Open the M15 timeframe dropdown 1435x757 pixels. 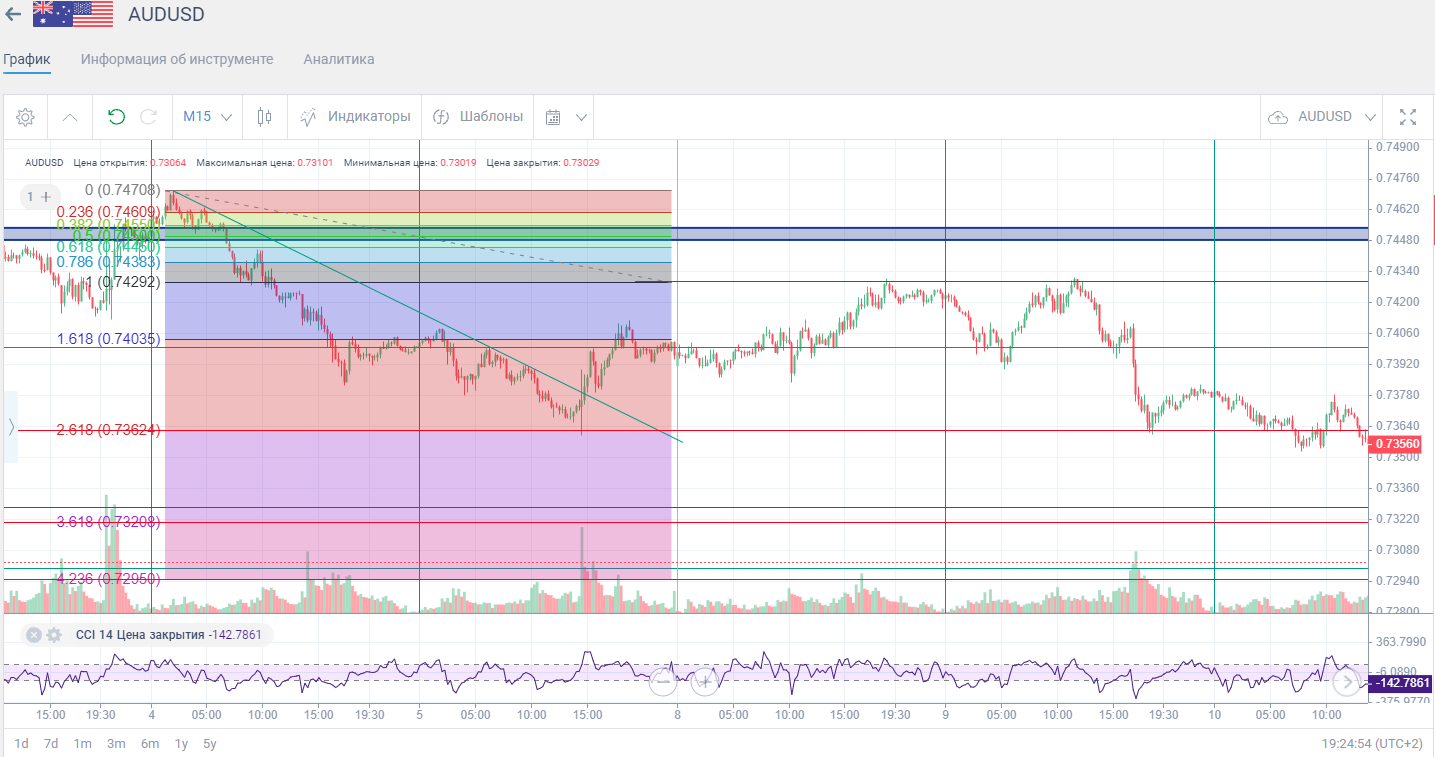(x=207, y=117)
